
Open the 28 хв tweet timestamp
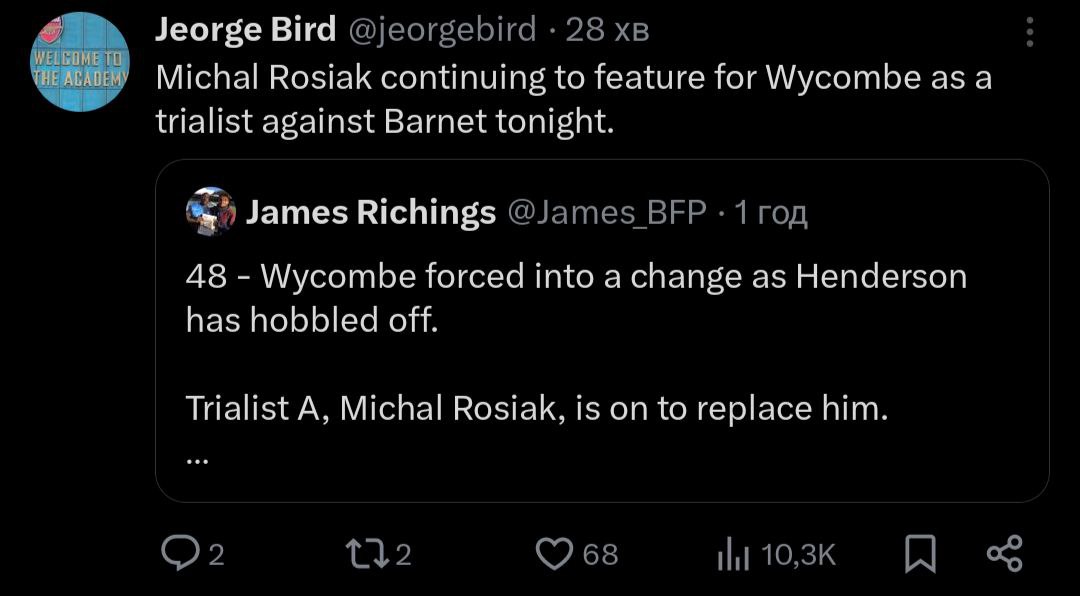coord(608,31)
